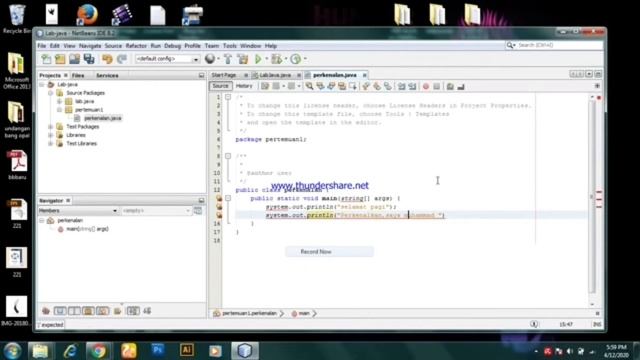Click the error glyph on line 15
Viewport: 640px width, 360px height.
pyautogui.click(x=219, y=215)
